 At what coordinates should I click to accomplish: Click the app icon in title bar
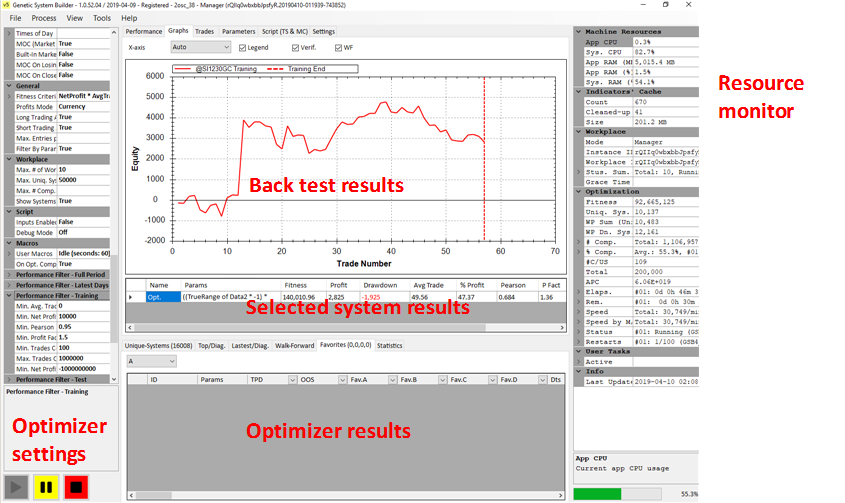pos(8,5)
